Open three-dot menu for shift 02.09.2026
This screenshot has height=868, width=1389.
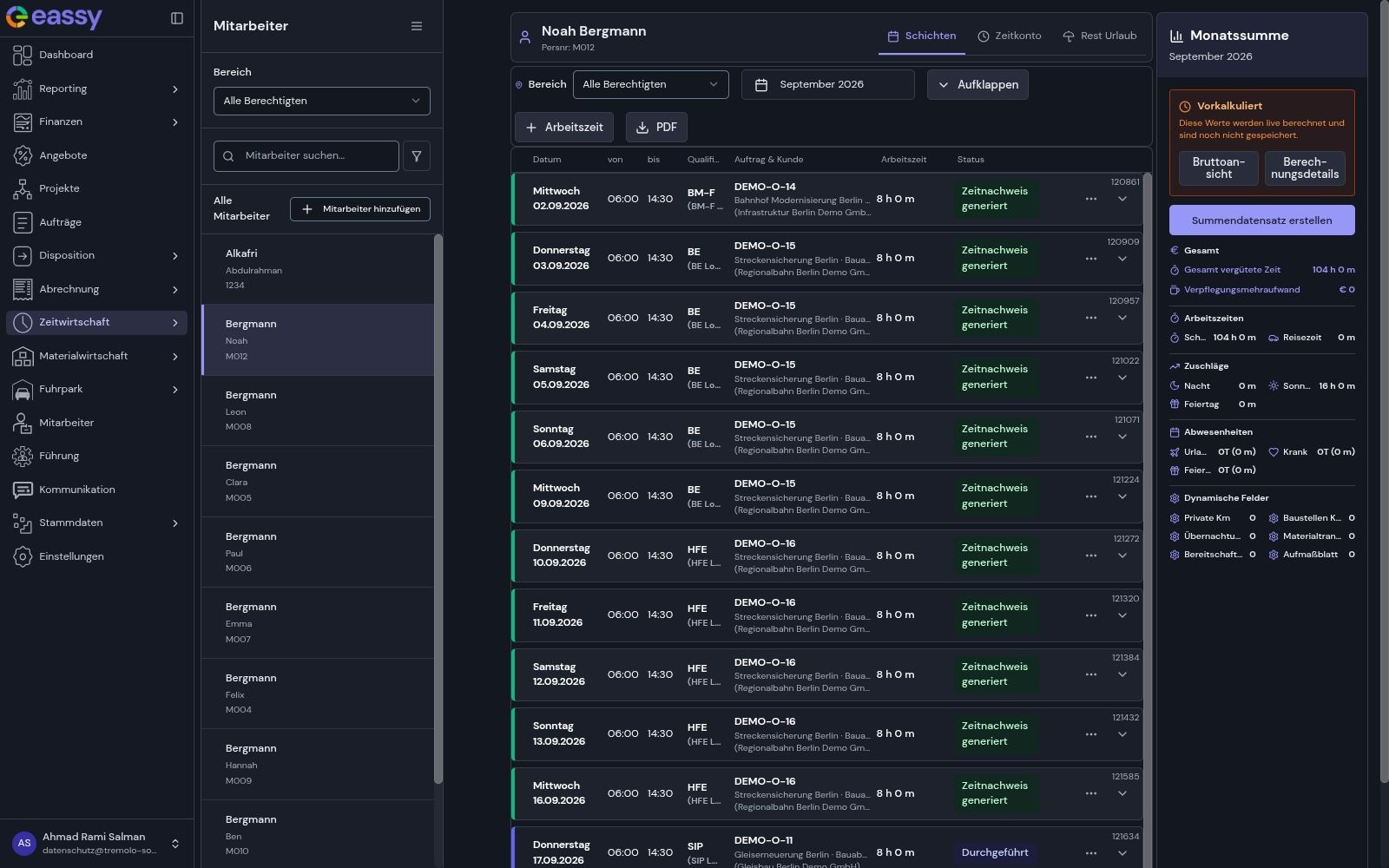[x=1091, y=199]
